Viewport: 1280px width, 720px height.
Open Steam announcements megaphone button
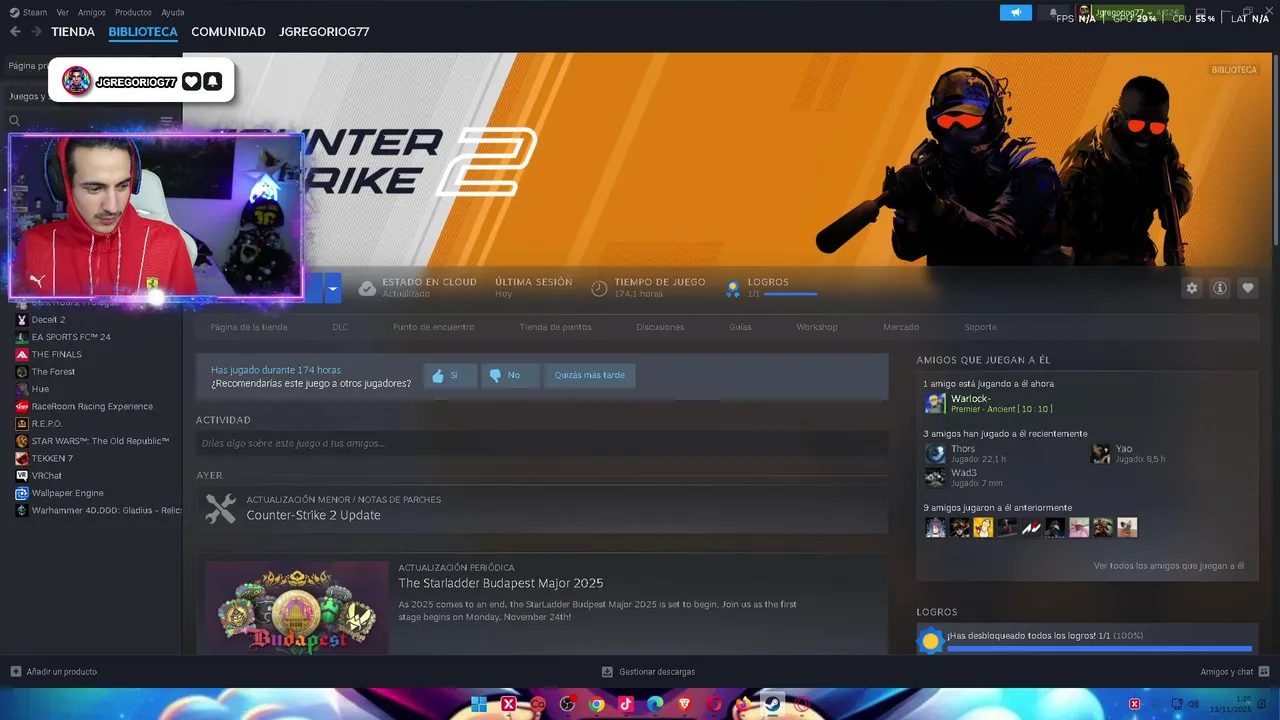click(1016, 13)
